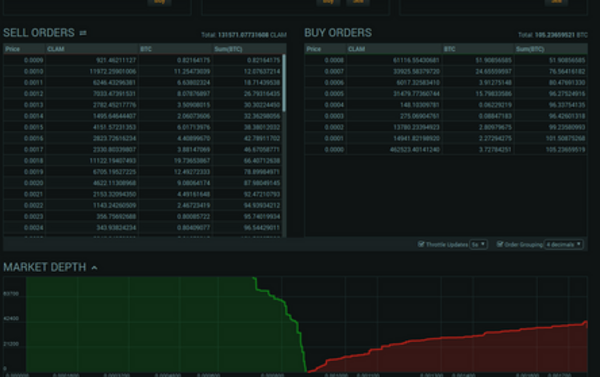Select the buy order row priced 0.0000

[x=446, y=150]
